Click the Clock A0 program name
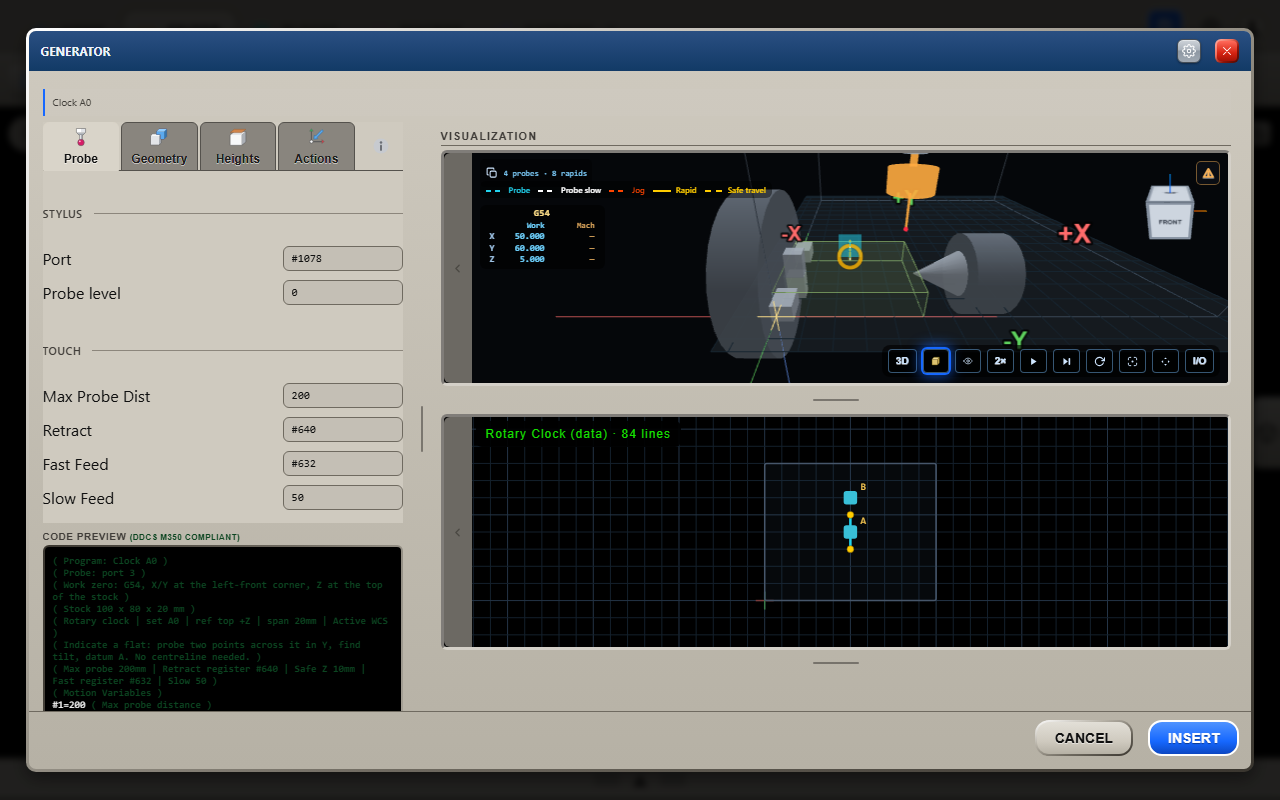Screen dimensions: 1280x800 click(72, 102)
